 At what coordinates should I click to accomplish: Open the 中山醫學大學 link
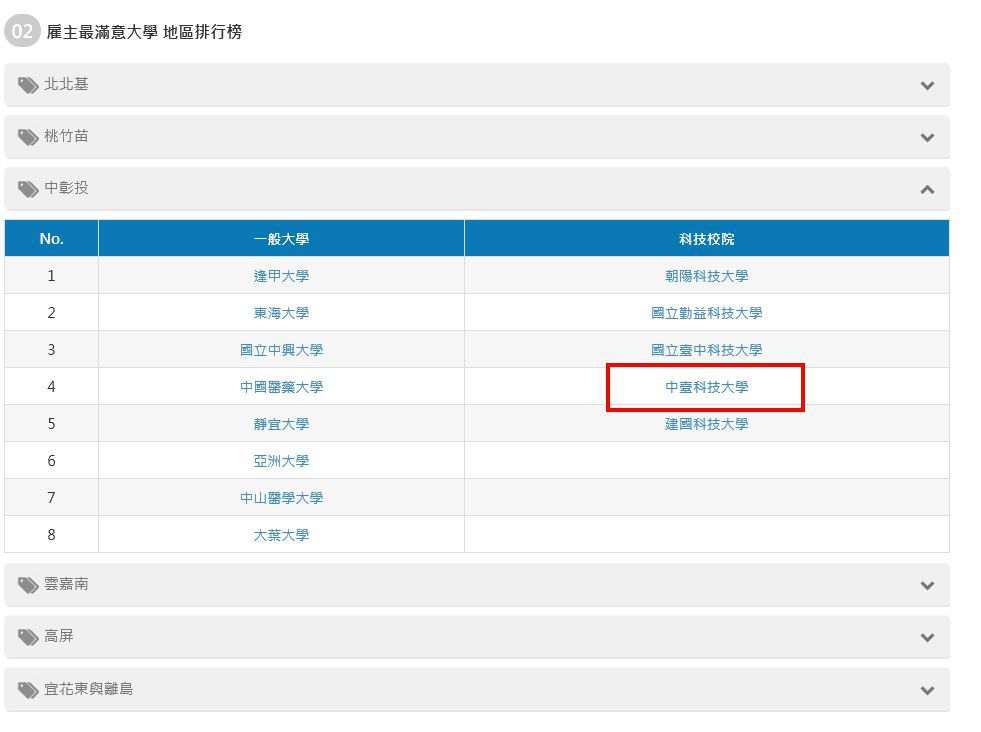pyautogui.click(x=281, y=497)
